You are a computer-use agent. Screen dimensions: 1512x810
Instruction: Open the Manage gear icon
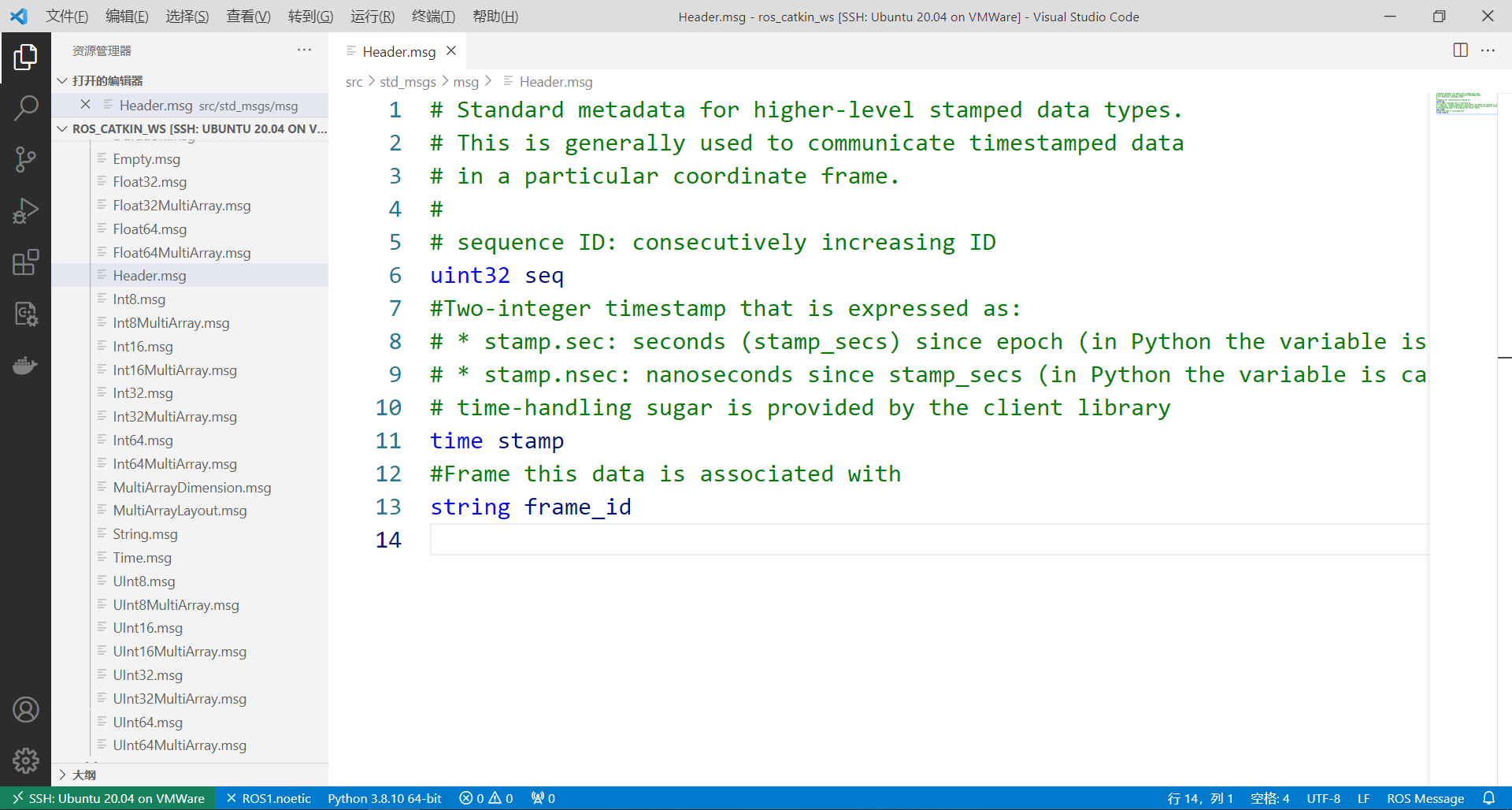point(25,760)
